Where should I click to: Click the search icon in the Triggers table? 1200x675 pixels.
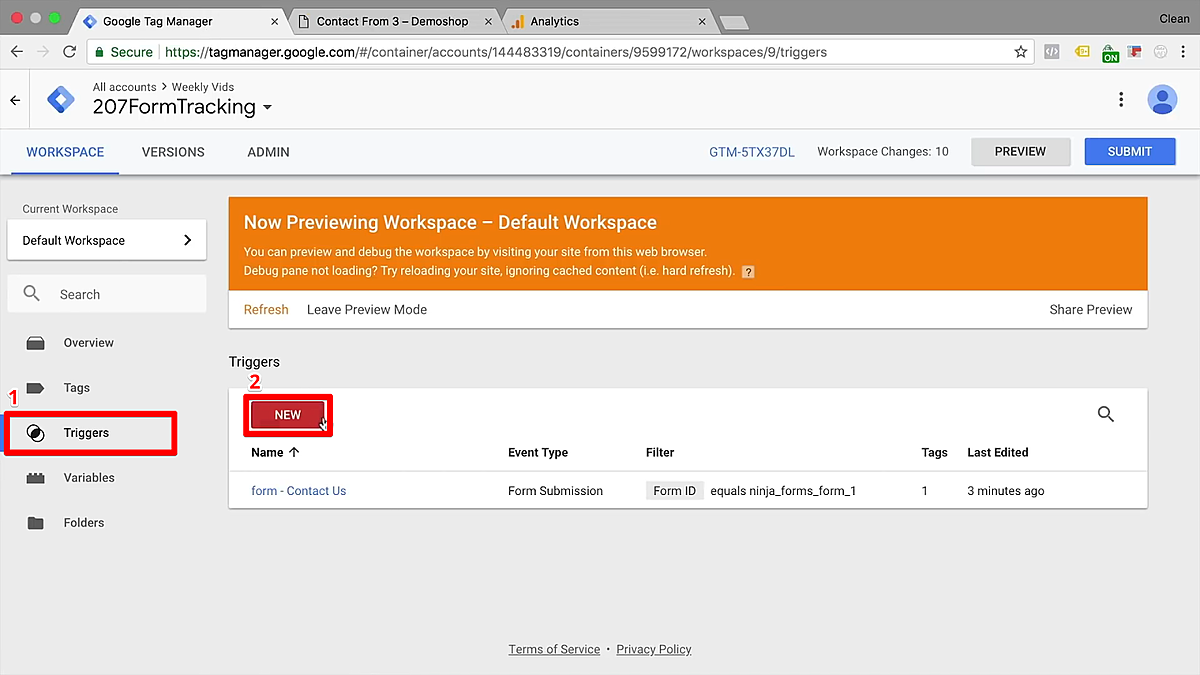click(1106, 414)
